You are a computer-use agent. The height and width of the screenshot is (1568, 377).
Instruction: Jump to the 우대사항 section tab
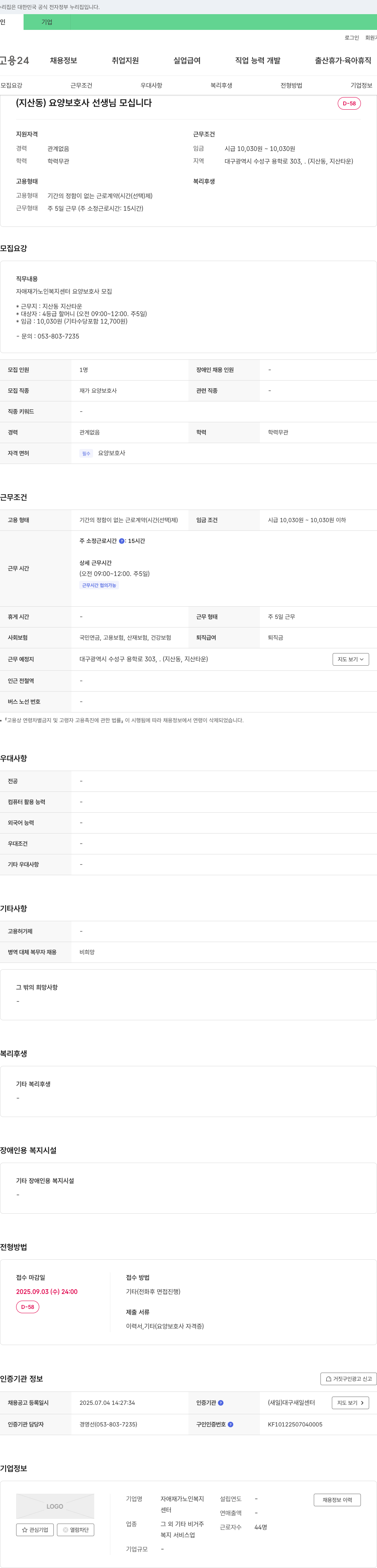pos(152,85)
